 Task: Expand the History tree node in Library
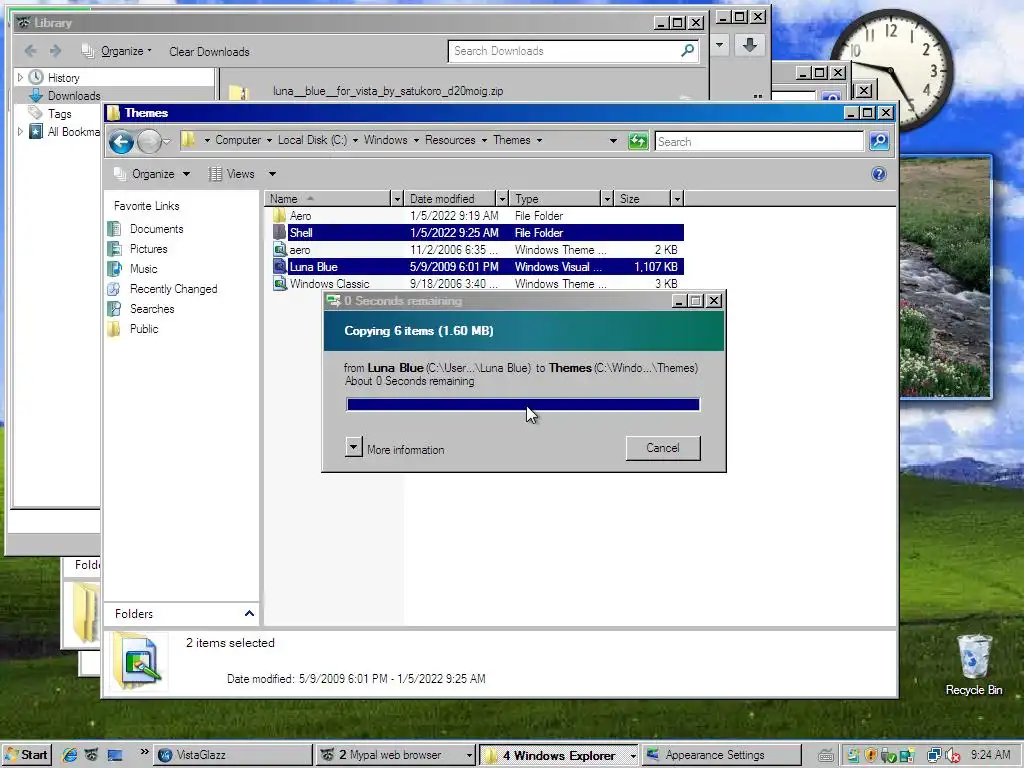[20, 77]
